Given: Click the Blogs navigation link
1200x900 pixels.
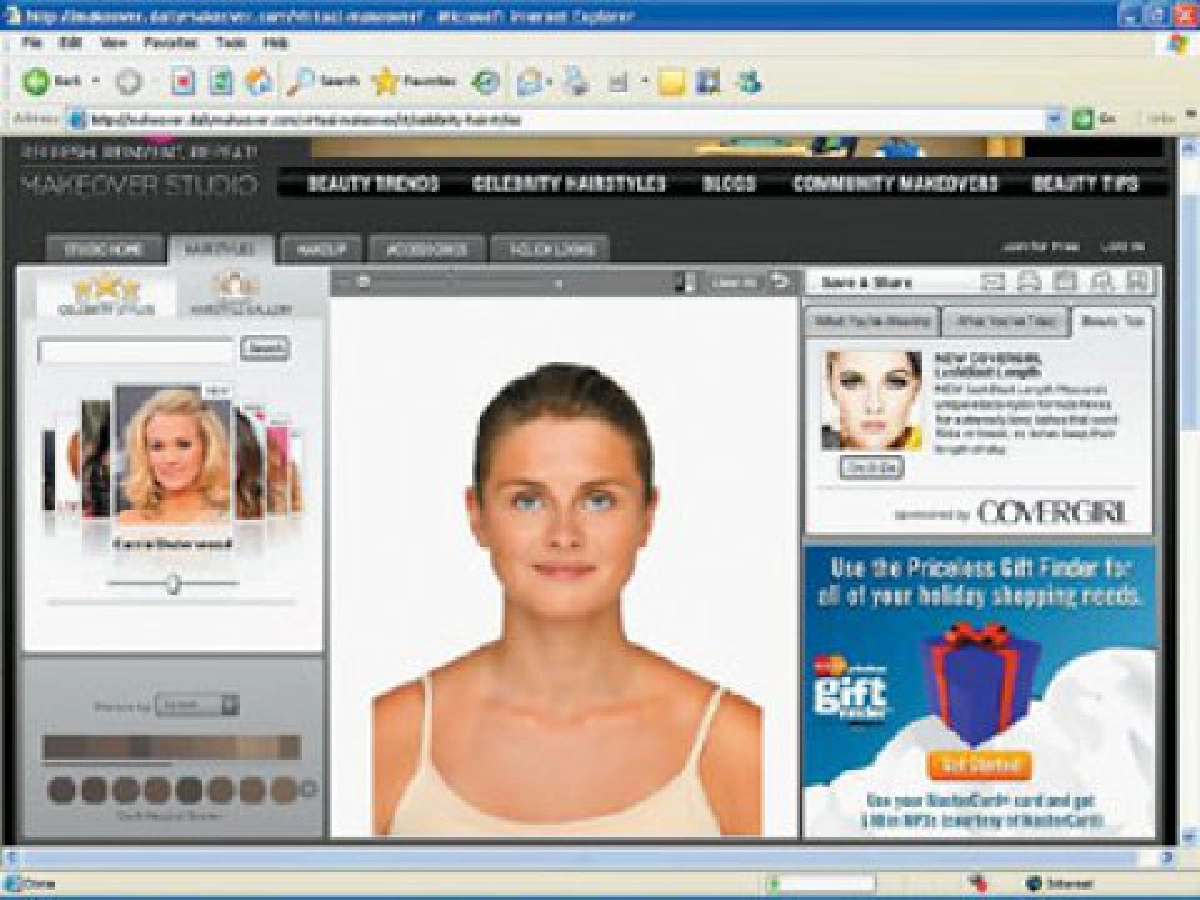Looking at the screenshot, I should point(729,184).
